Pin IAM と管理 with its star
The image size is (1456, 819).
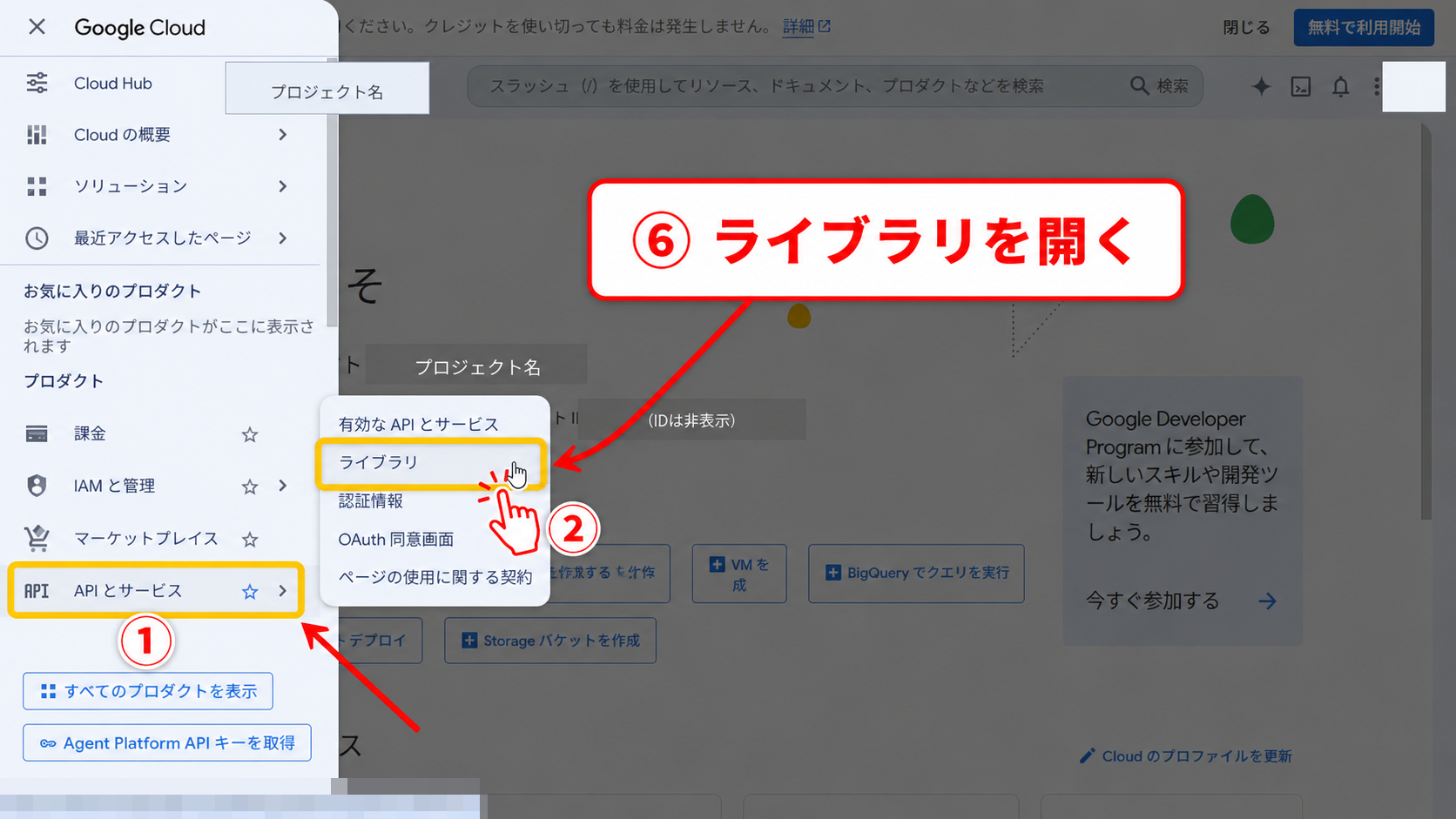coord(250,487)
